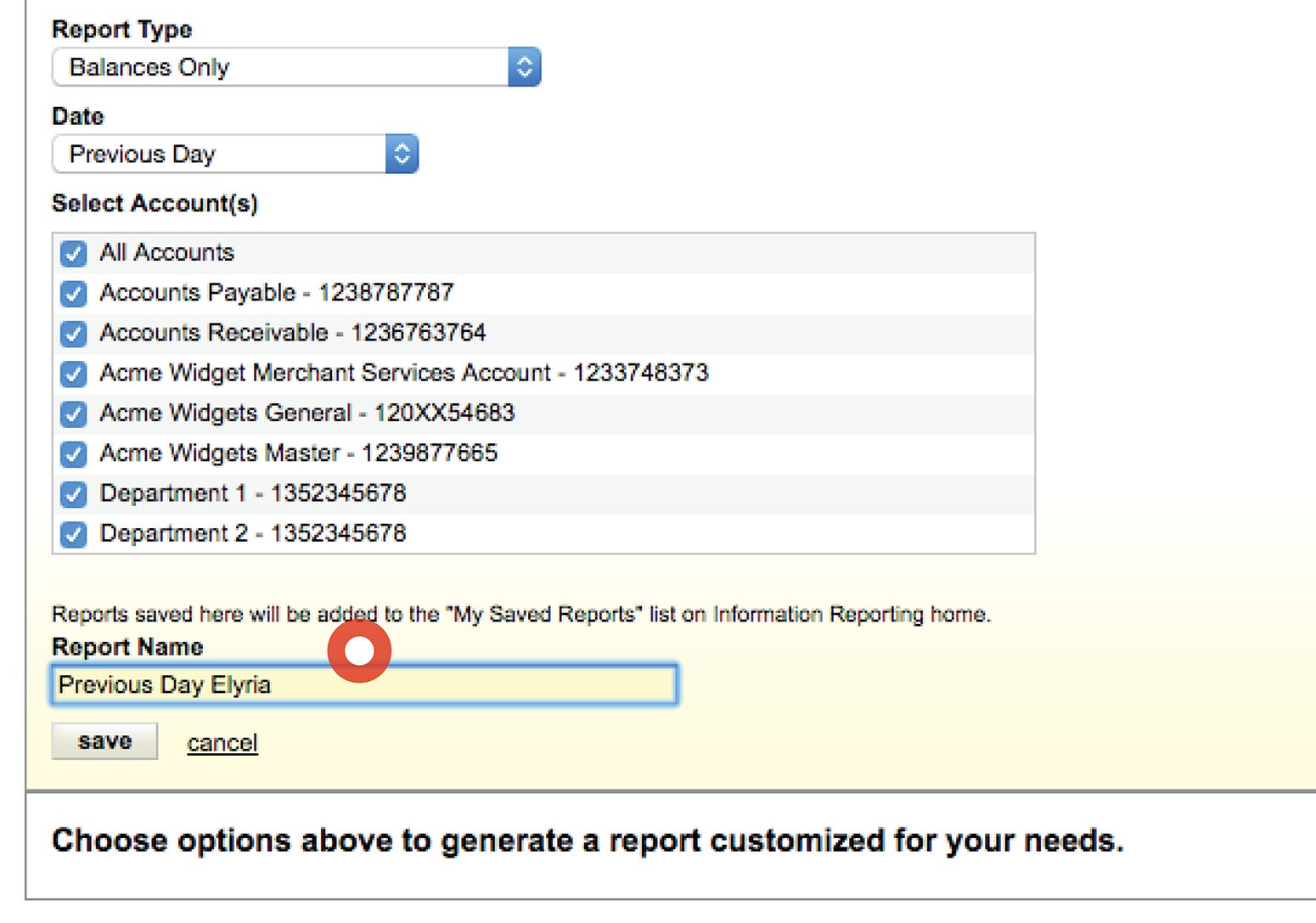Untick the Acme Widgets General checkbox

click(74, 414)
